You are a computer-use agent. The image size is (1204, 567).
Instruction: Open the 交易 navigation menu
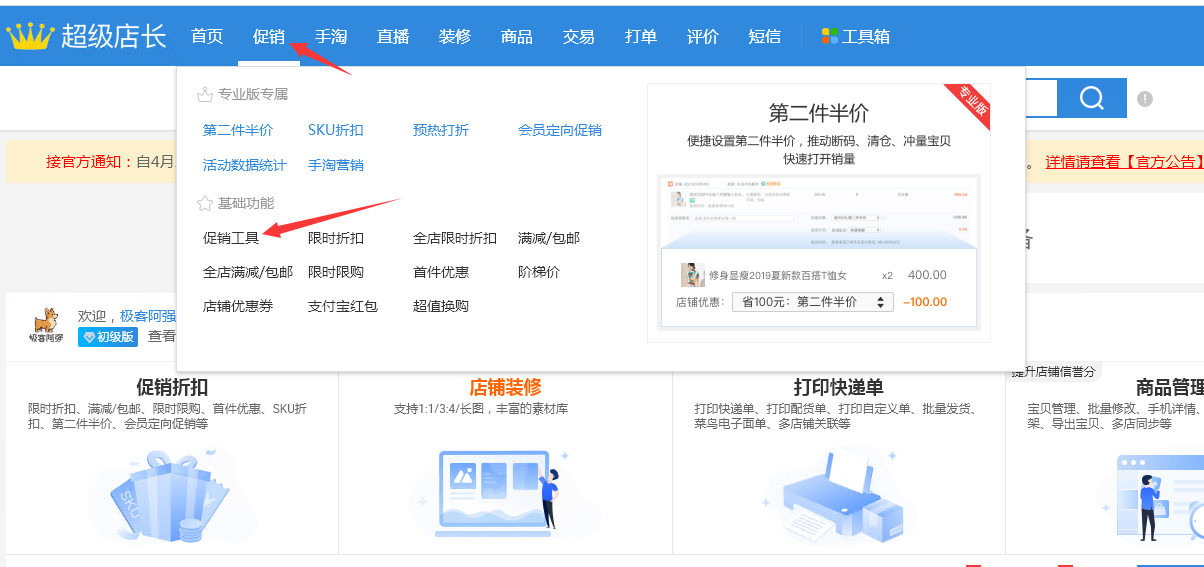coord(579,36)
